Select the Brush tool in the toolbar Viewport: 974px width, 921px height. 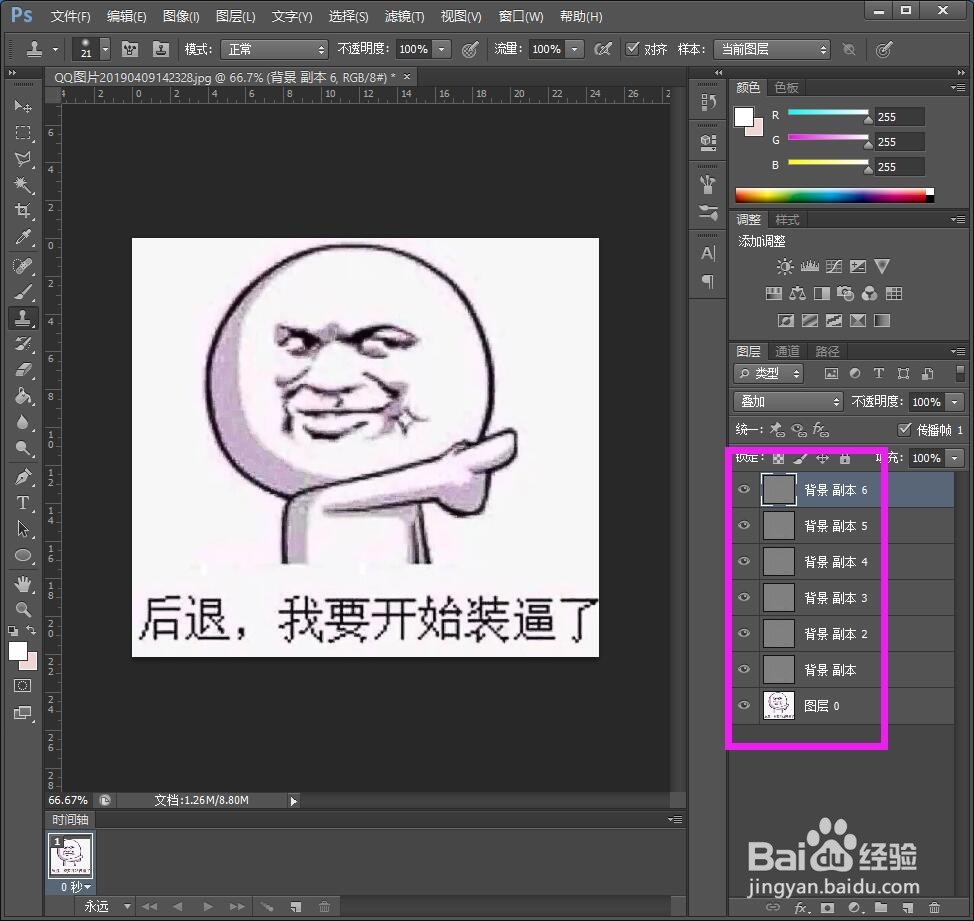22,291
